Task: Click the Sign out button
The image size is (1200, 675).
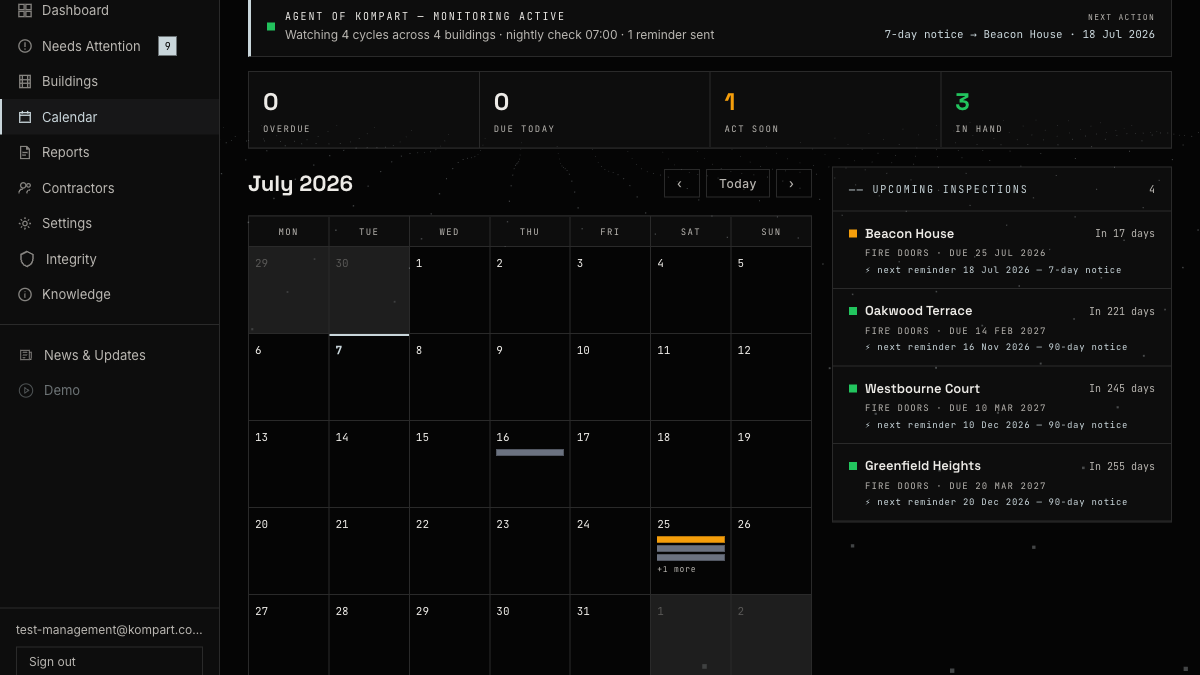Action: [x=109, y=661]
